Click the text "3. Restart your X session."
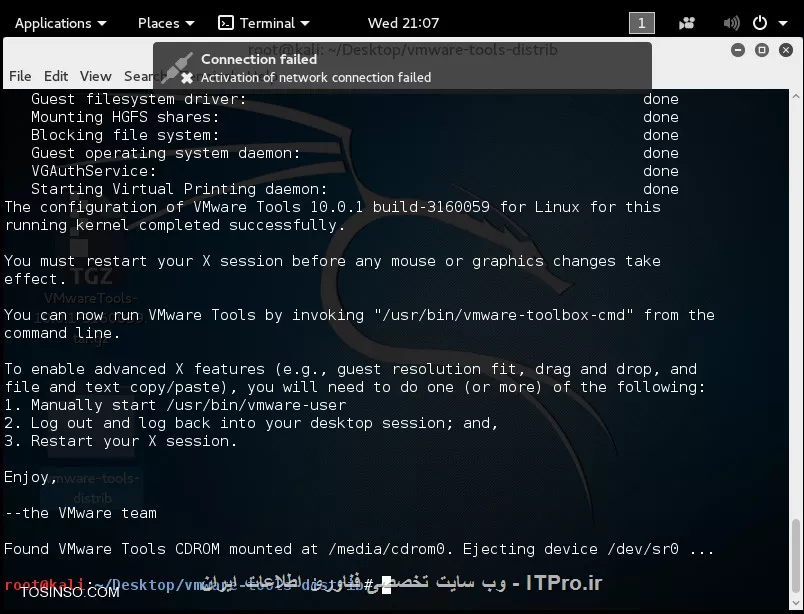 click(120, 441)
